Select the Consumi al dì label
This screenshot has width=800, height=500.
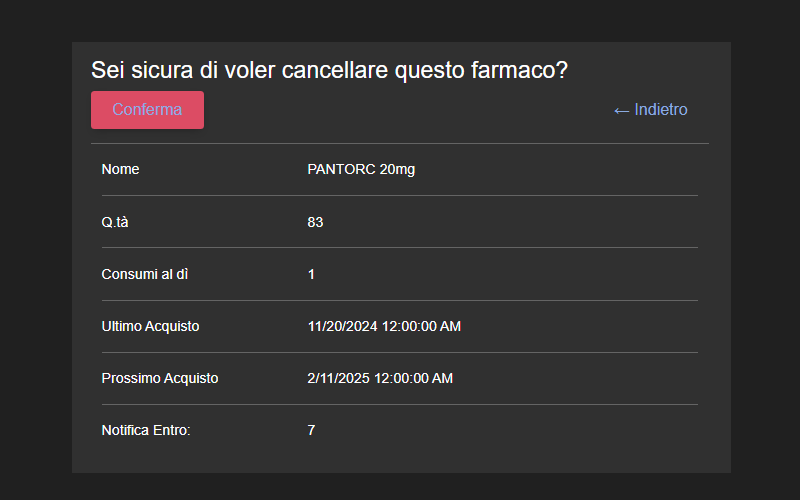point(145,274)
